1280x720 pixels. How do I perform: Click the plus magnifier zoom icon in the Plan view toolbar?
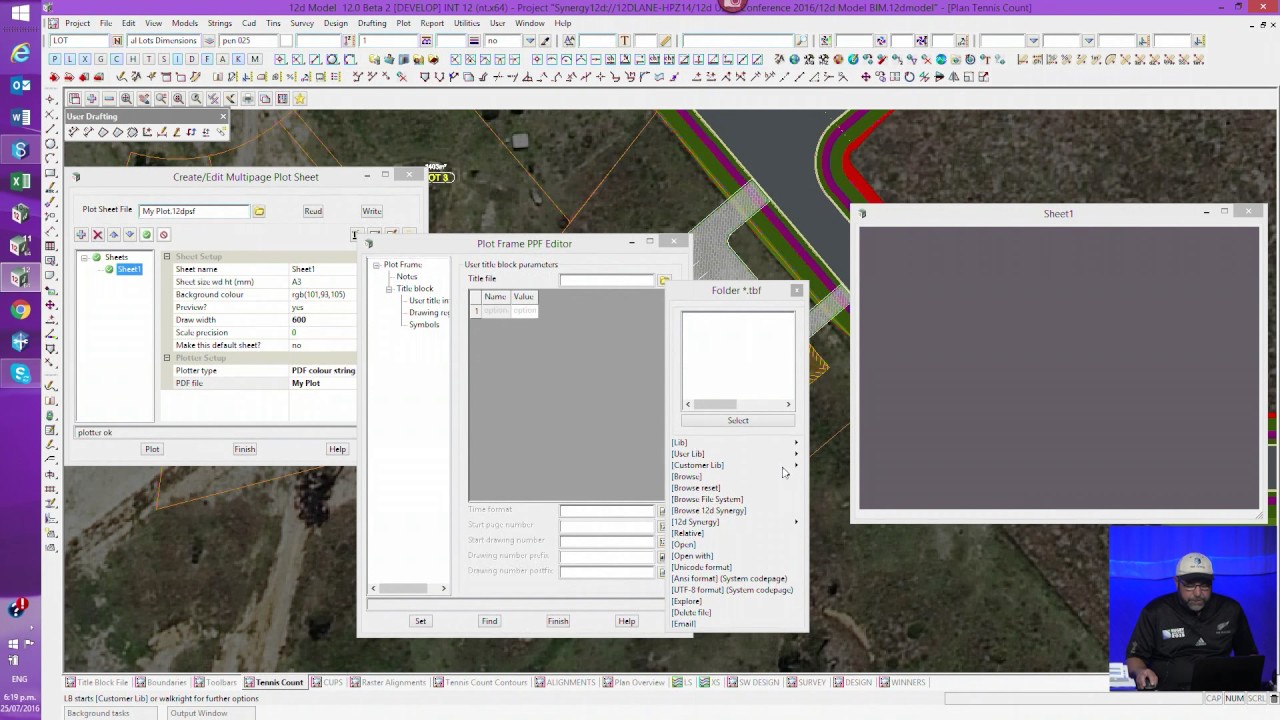[x=126, y=99]
